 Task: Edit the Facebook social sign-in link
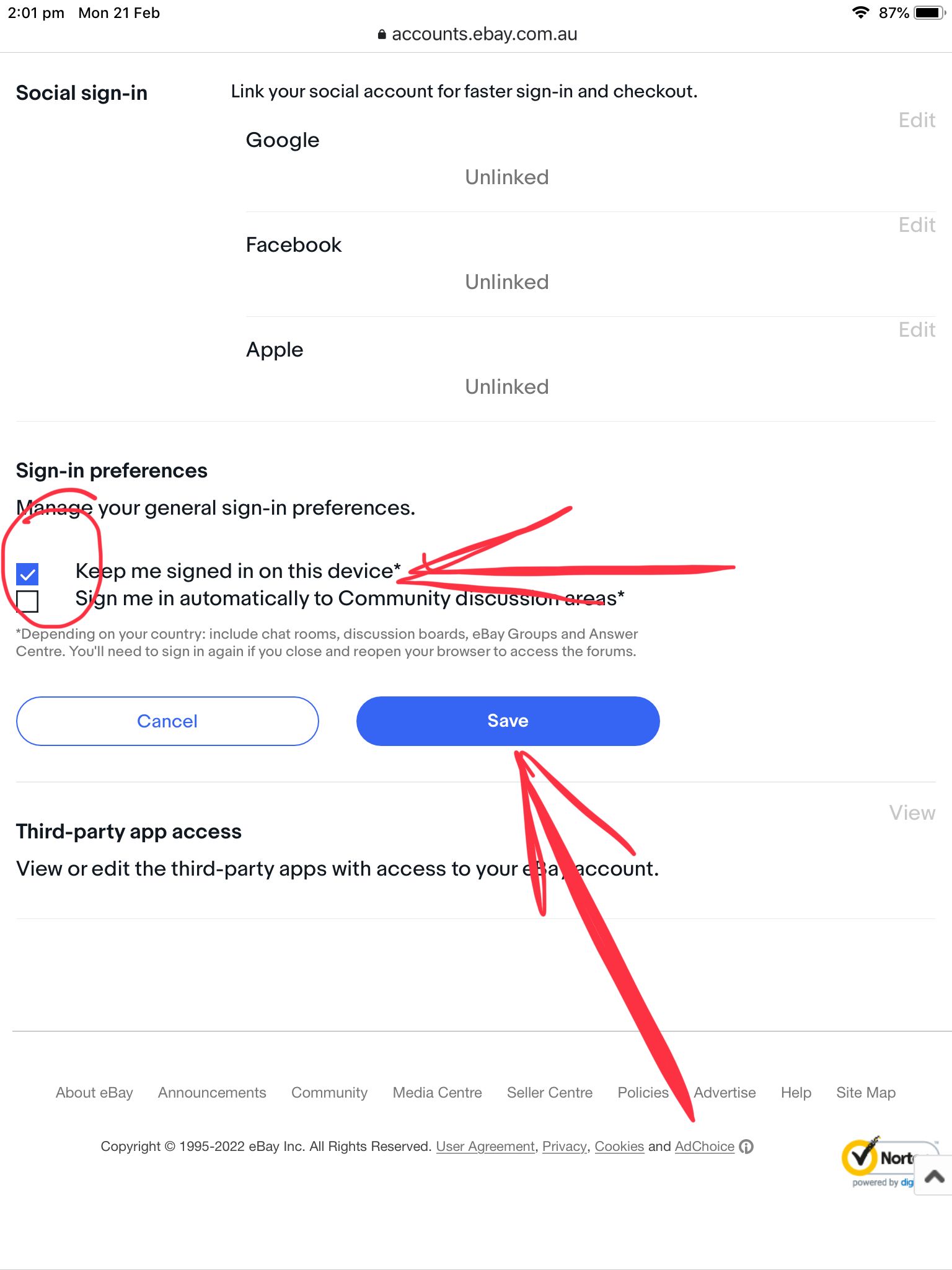(x=917, y=225)
